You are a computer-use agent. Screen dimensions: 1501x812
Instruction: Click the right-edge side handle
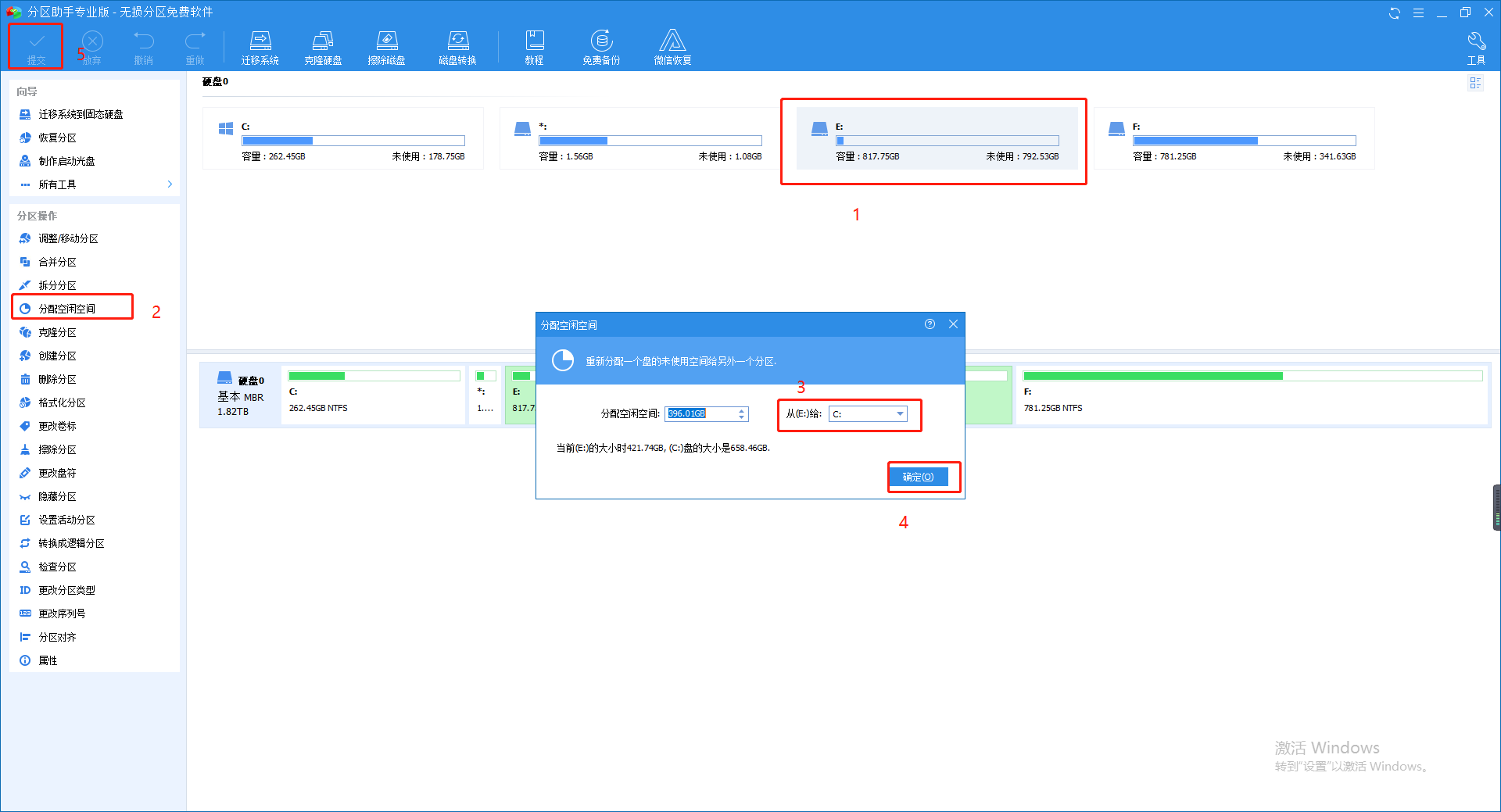tap(1496, 508)
